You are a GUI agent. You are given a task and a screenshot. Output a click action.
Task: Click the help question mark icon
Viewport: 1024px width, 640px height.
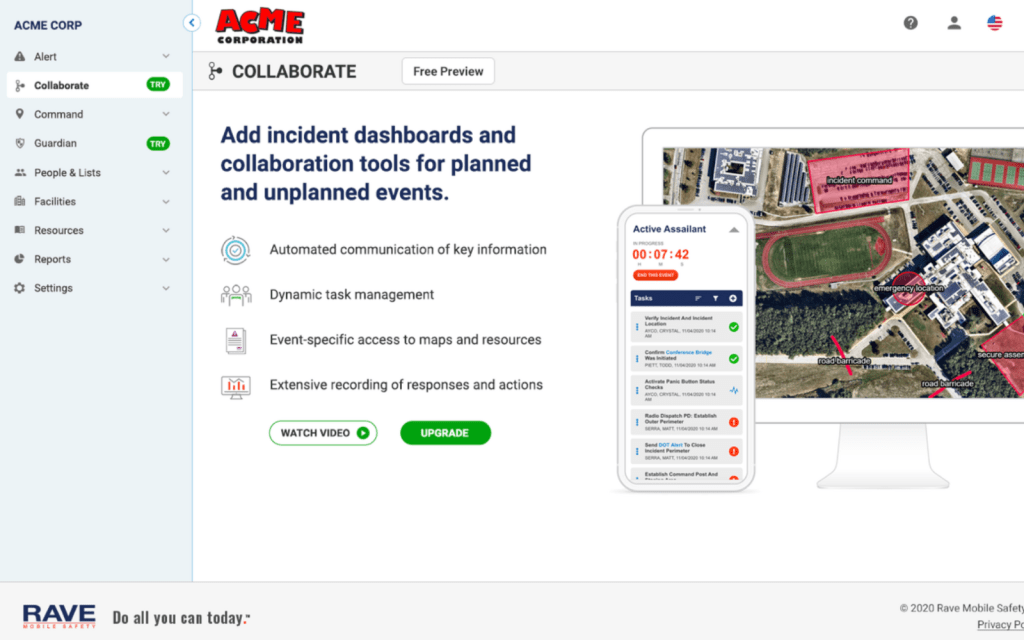coord(910,23)
